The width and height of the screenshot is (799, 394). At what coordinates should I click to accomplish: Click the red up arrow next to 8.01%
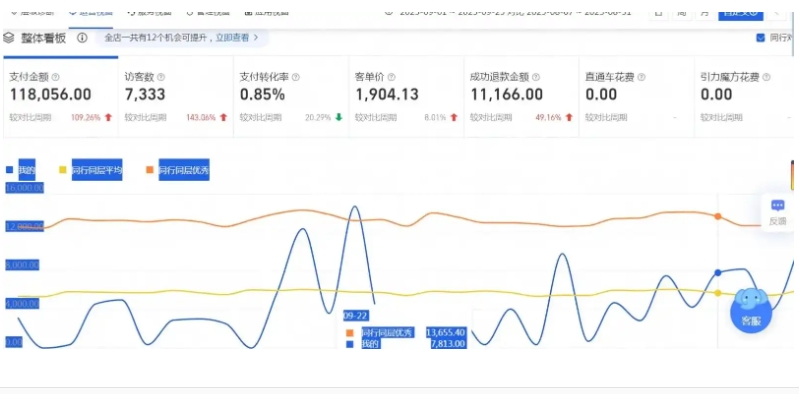454,117
